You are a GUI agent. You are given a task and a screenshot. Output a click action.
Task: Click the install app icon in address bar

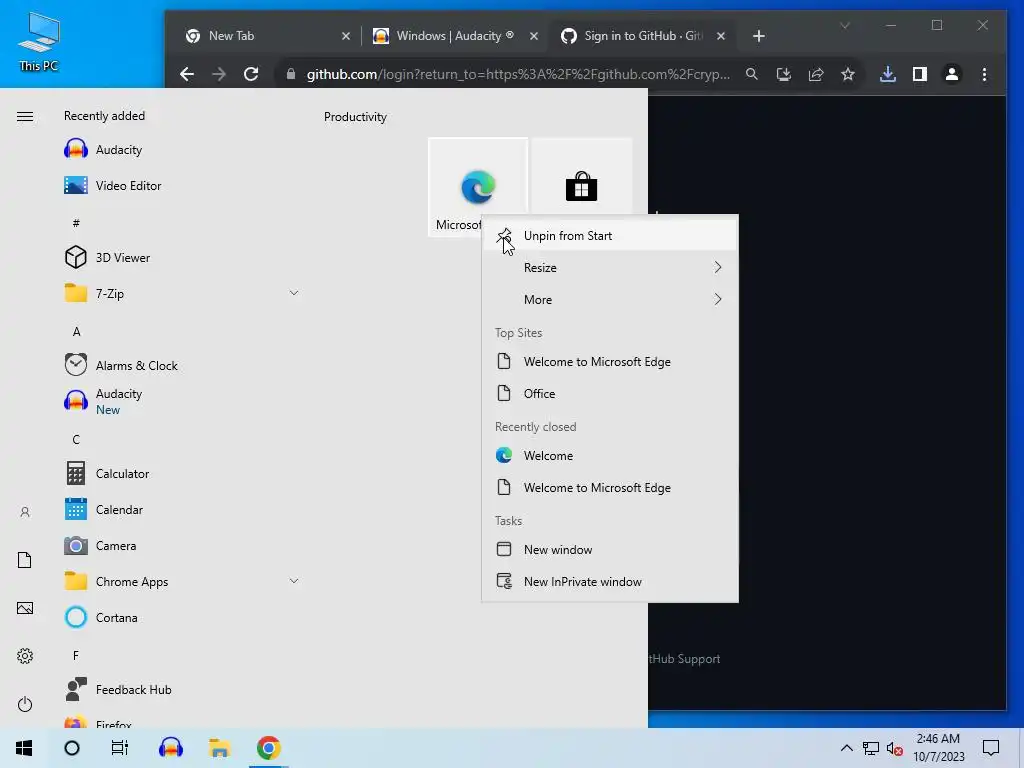click(x=784, y=74)
